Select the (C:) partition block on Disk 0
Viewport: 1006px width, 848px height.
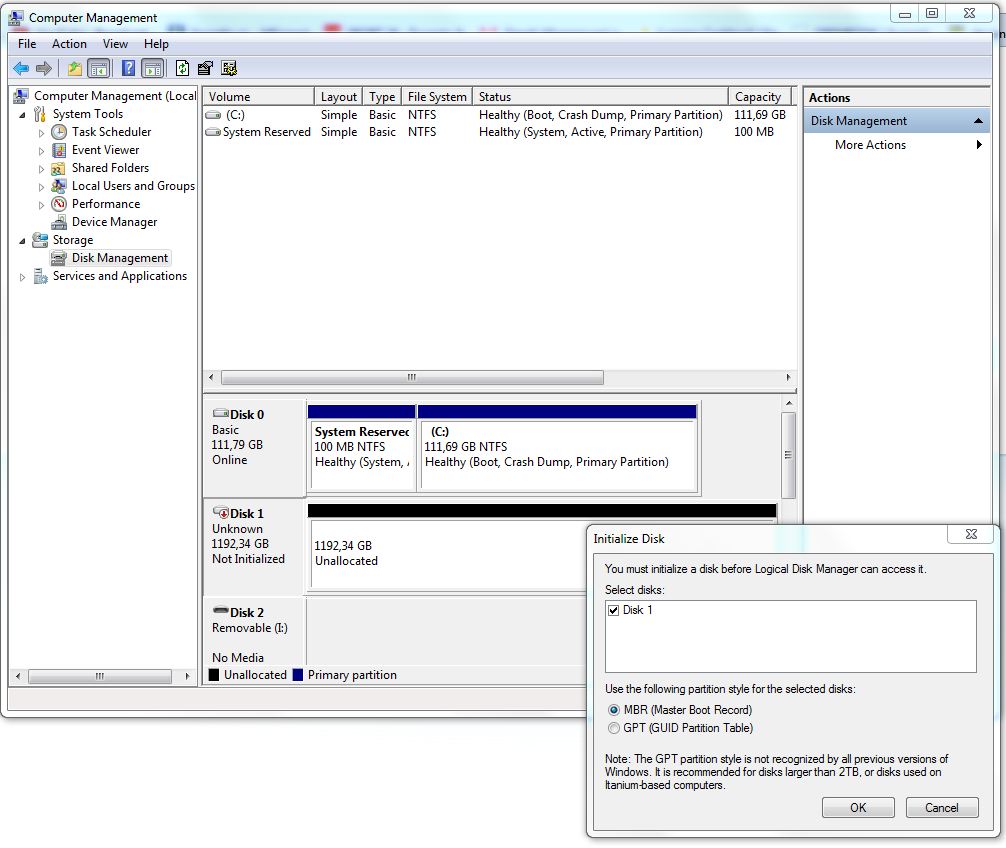(557, 448)
